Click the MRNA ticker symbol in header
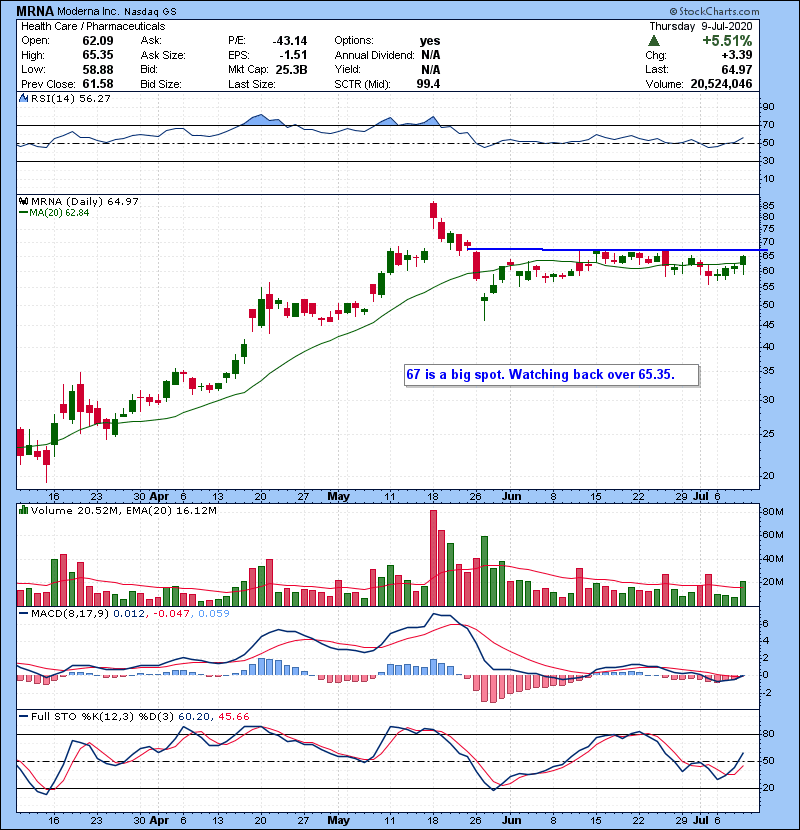This screenshot has height=830, width=800. (x=35, y=11)
